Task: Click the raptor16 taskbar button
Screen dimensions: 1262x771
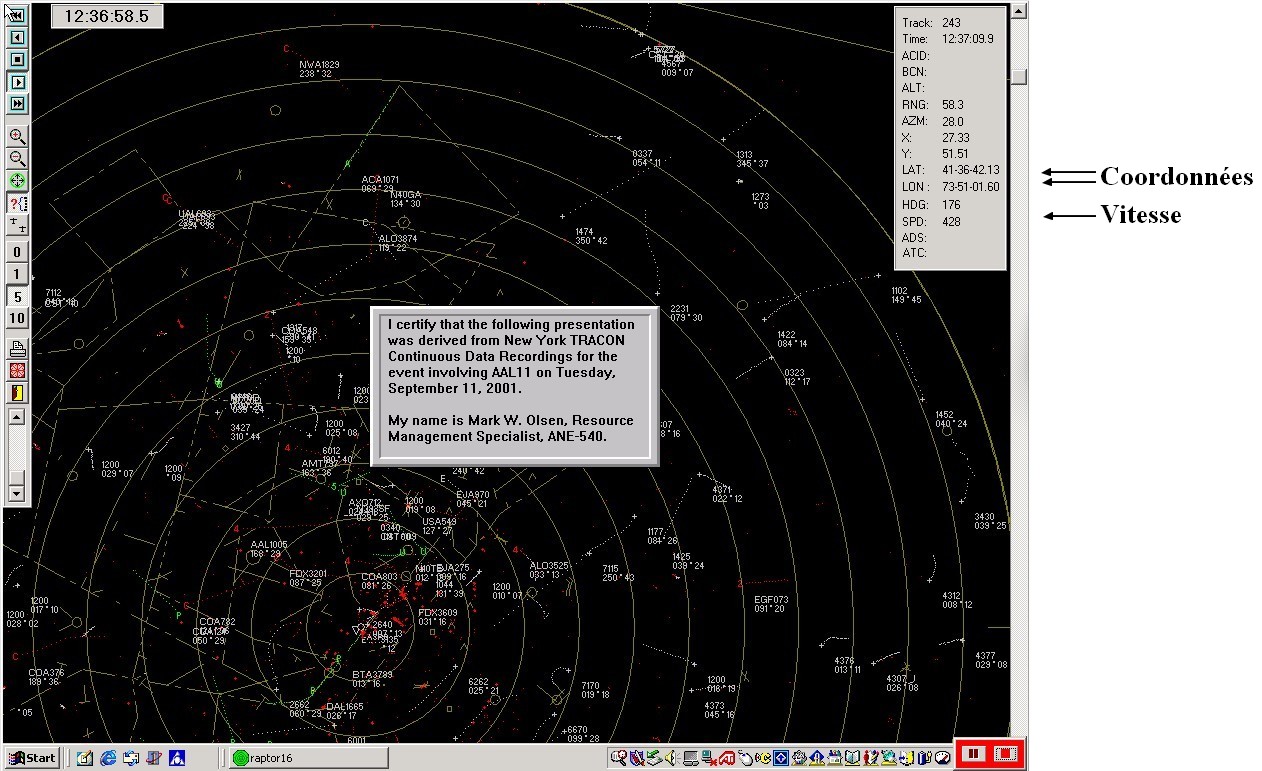Action: (x=308, y=758)
